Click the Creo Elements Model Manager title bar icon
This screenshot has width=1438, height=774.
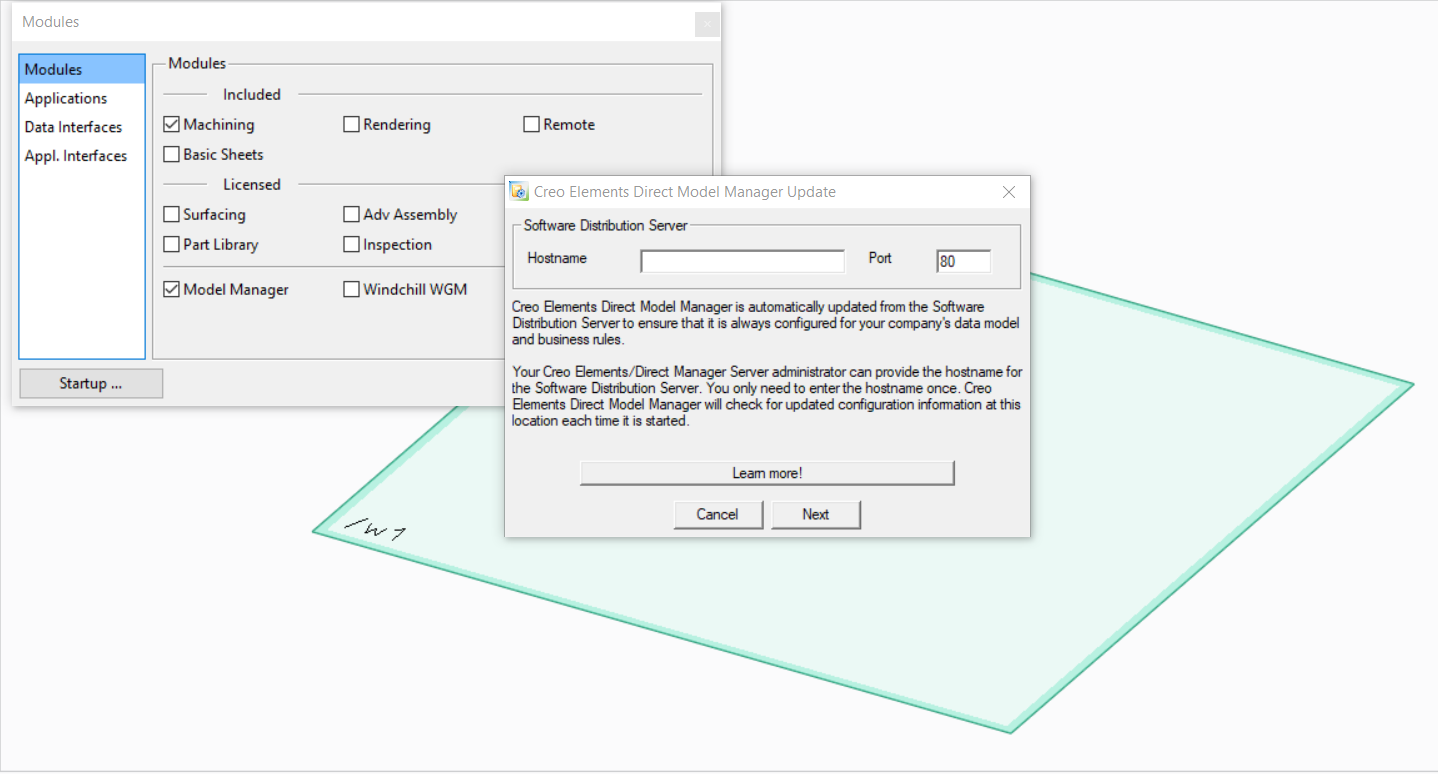518,191
